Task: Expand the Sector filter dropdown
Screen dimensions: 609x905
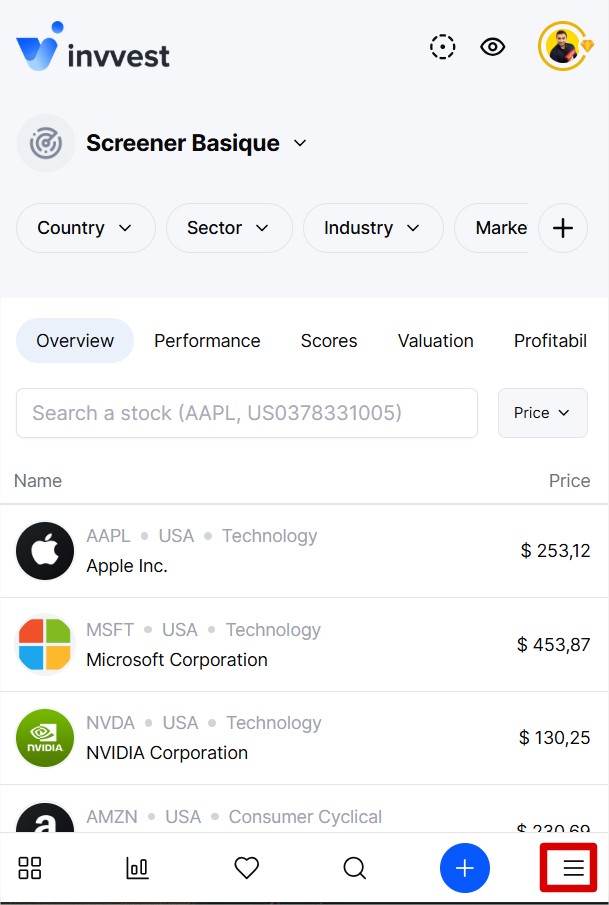Action: 229,228
